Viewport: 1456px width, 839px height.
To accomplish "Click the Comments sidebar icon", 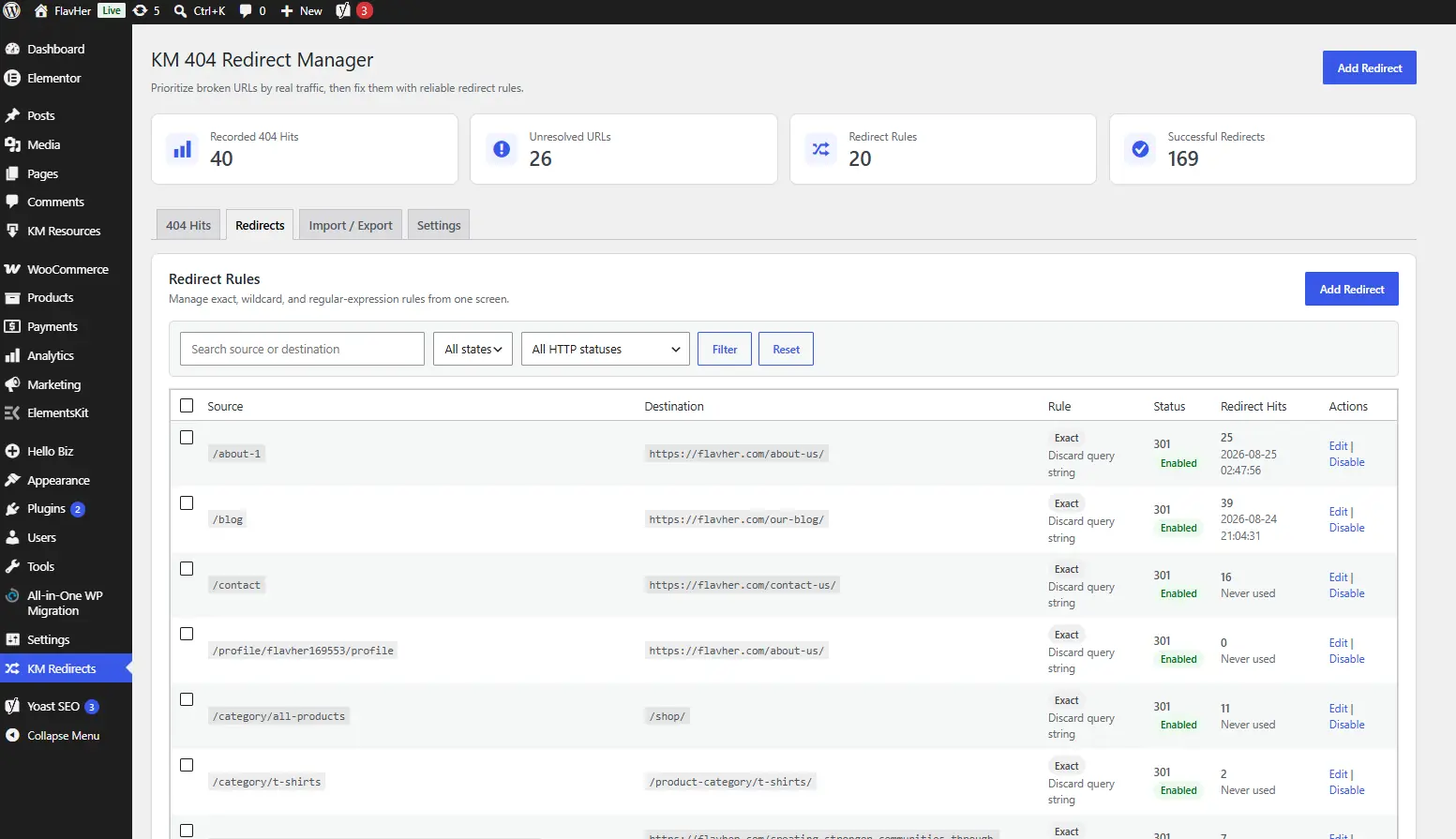I will point(12,202).
